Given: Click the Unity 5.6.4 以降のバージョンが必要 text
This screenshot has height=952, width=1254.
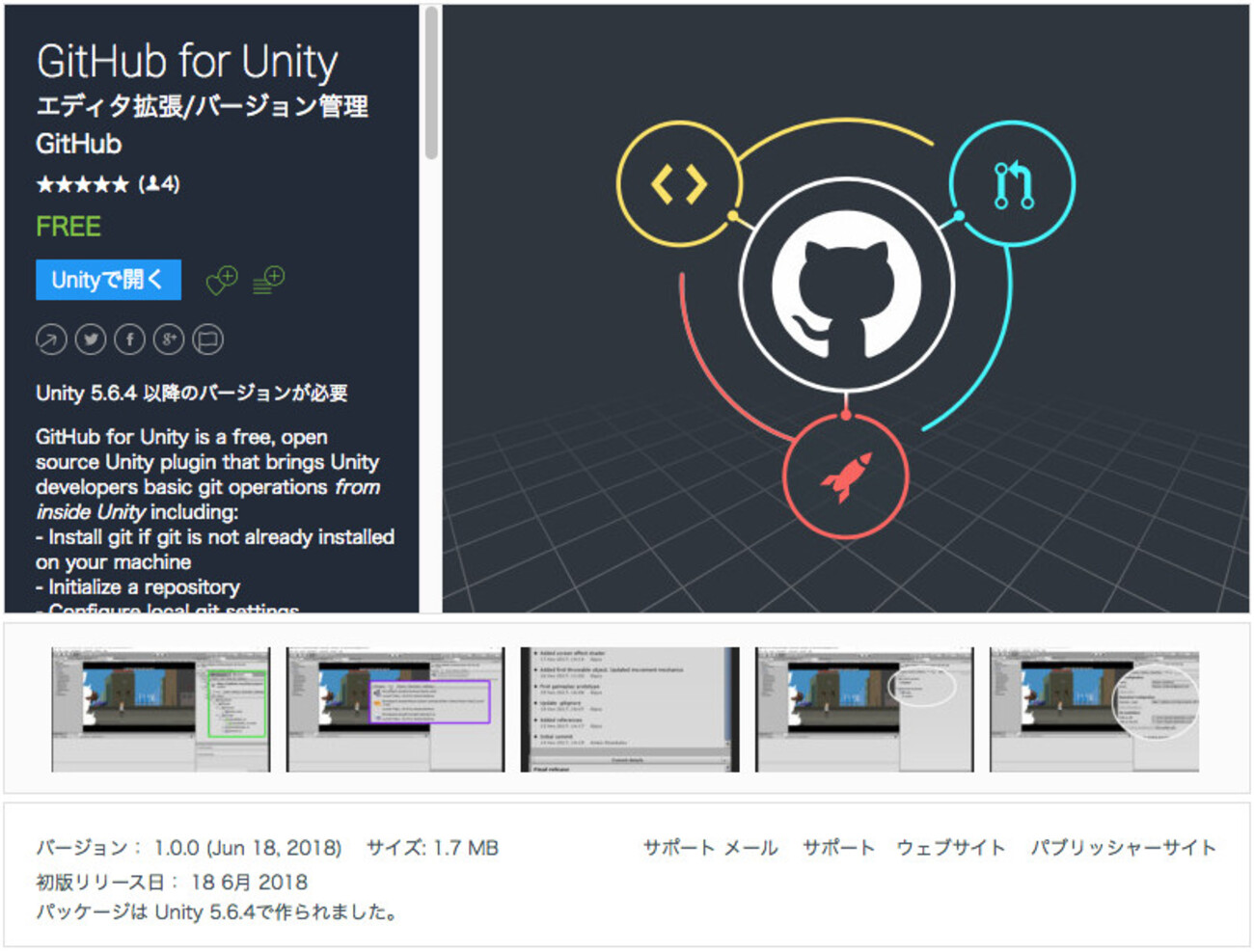Looking at the screenshot, I should (x=192, y=393).
